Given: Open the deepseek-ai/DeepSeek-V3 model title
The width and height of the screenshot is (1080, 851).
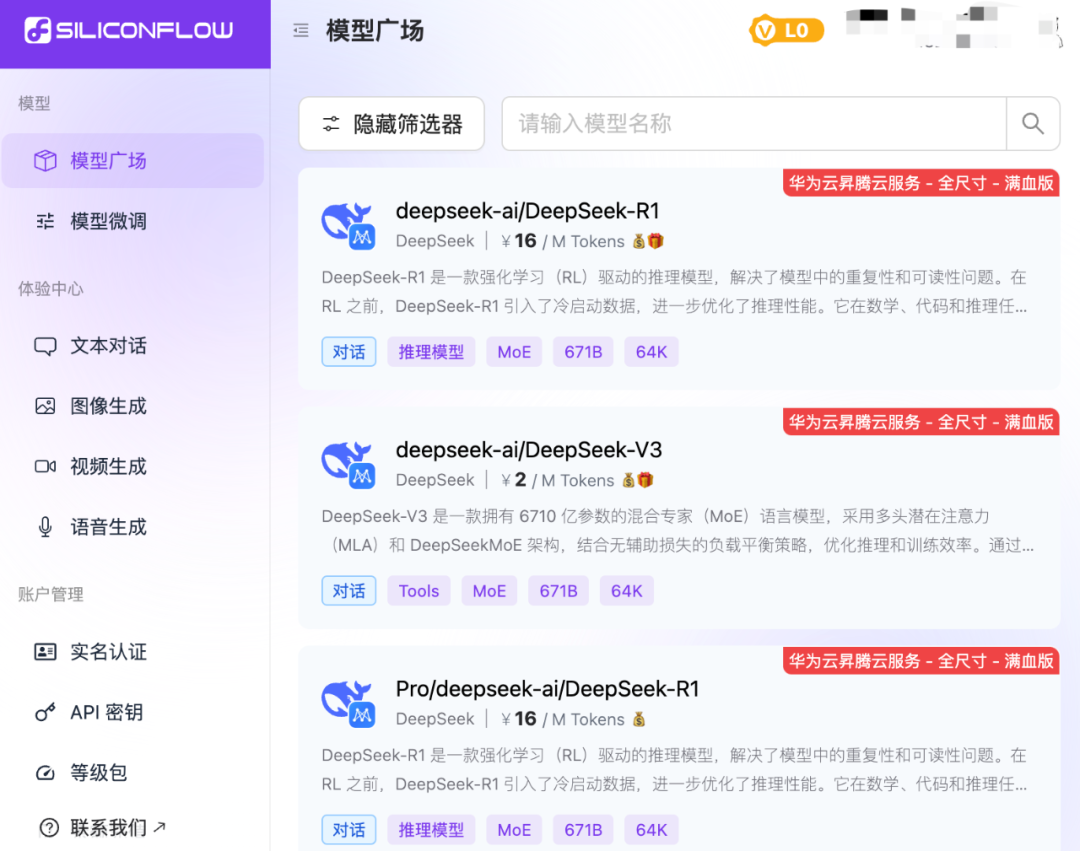Looking at the screenshot, I should click(529, 450).
